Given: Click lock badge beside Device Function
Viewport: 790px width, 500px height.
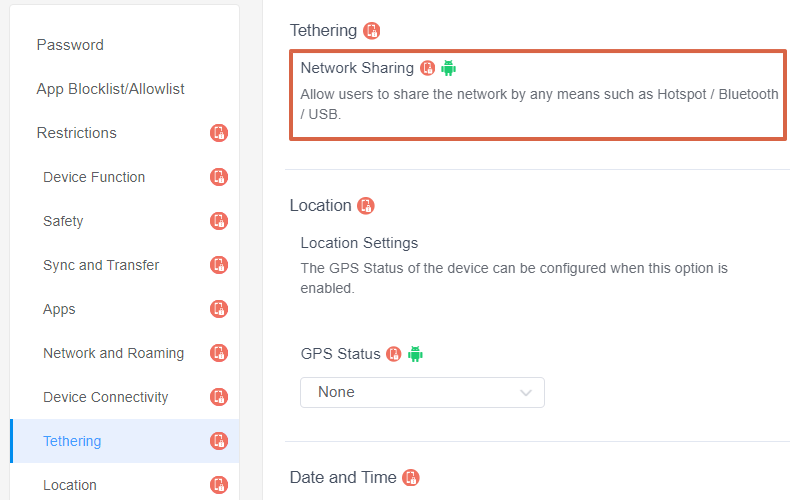Looking at the screenshot, I should 219,177.
